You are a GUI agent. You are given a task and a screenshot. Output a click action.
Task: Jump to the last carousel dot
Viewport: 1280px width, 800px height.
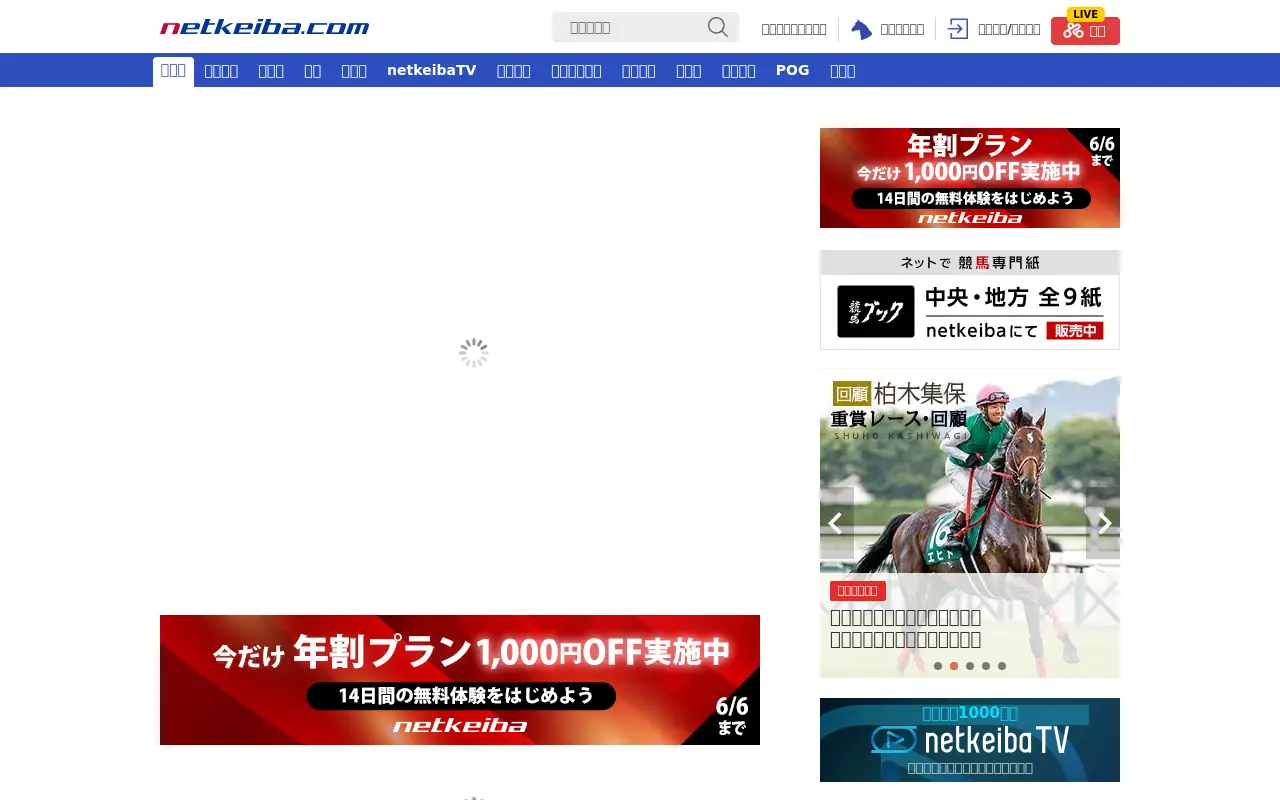click(x=1002, y=666)
